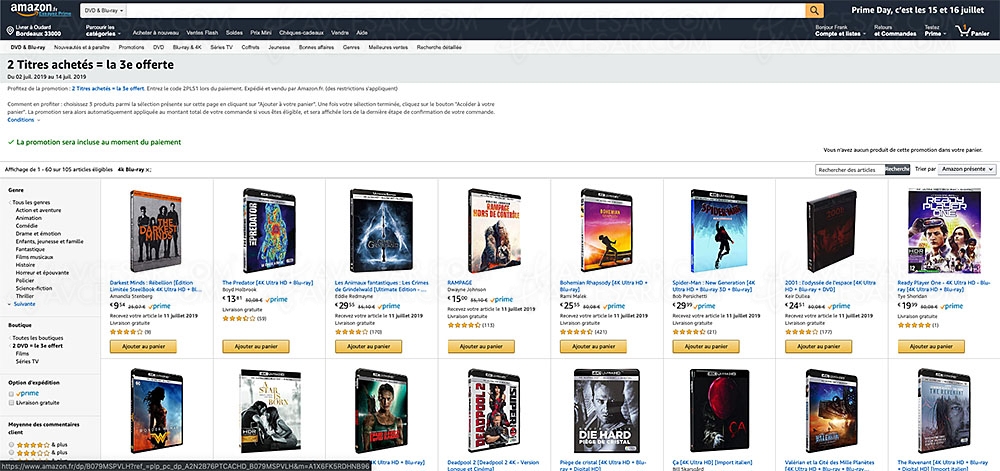The image size is (1000, 471).
Task: Click Rechercher button beside article search
Action: click(897, 170)
